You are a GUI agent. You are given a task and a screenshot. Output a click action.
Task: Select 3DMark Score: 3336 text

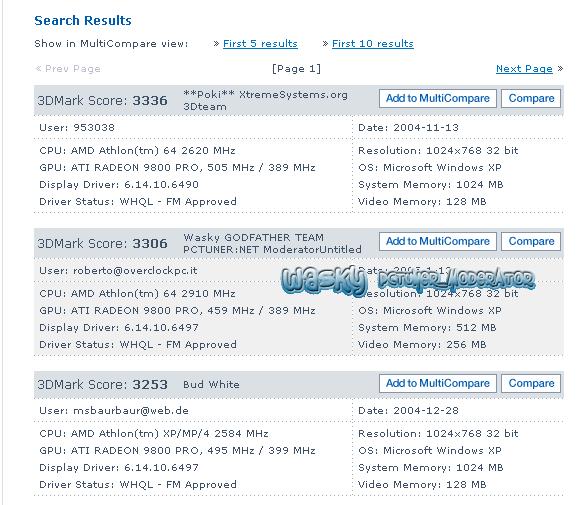102,101
